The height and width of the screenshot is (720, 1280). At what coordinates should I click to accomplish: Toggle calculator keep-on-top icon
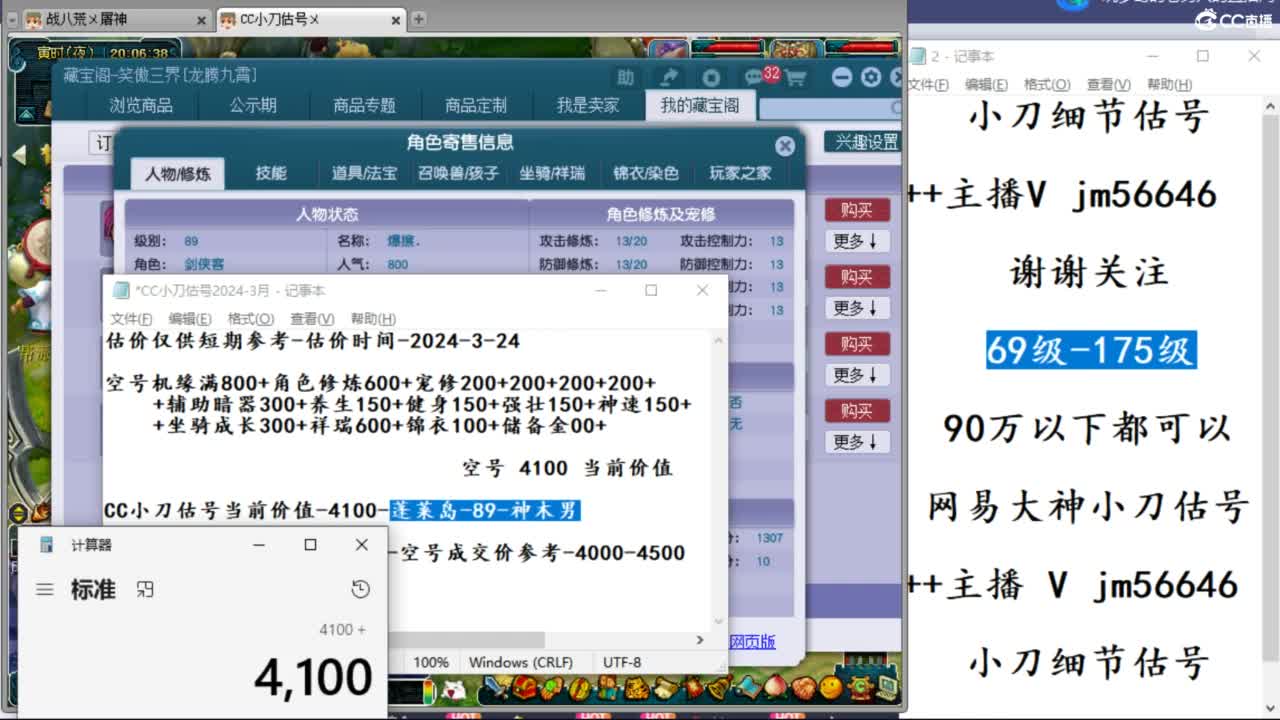(x=145, y=590)
